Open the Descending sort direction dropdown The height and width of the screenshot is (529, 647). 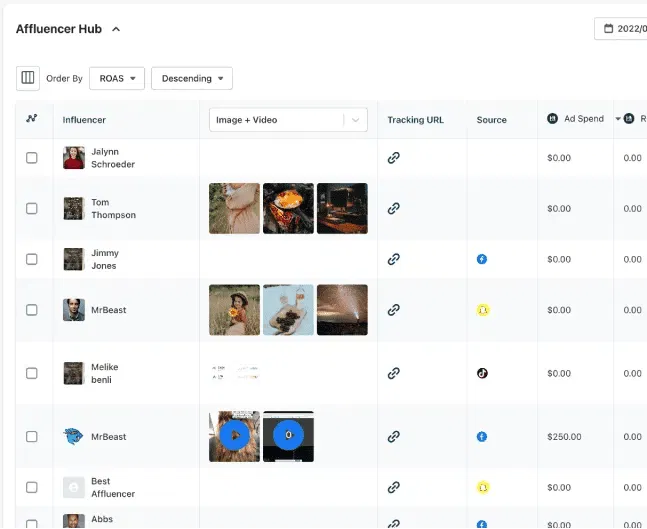pyautogui.click(x=192, y=78)
